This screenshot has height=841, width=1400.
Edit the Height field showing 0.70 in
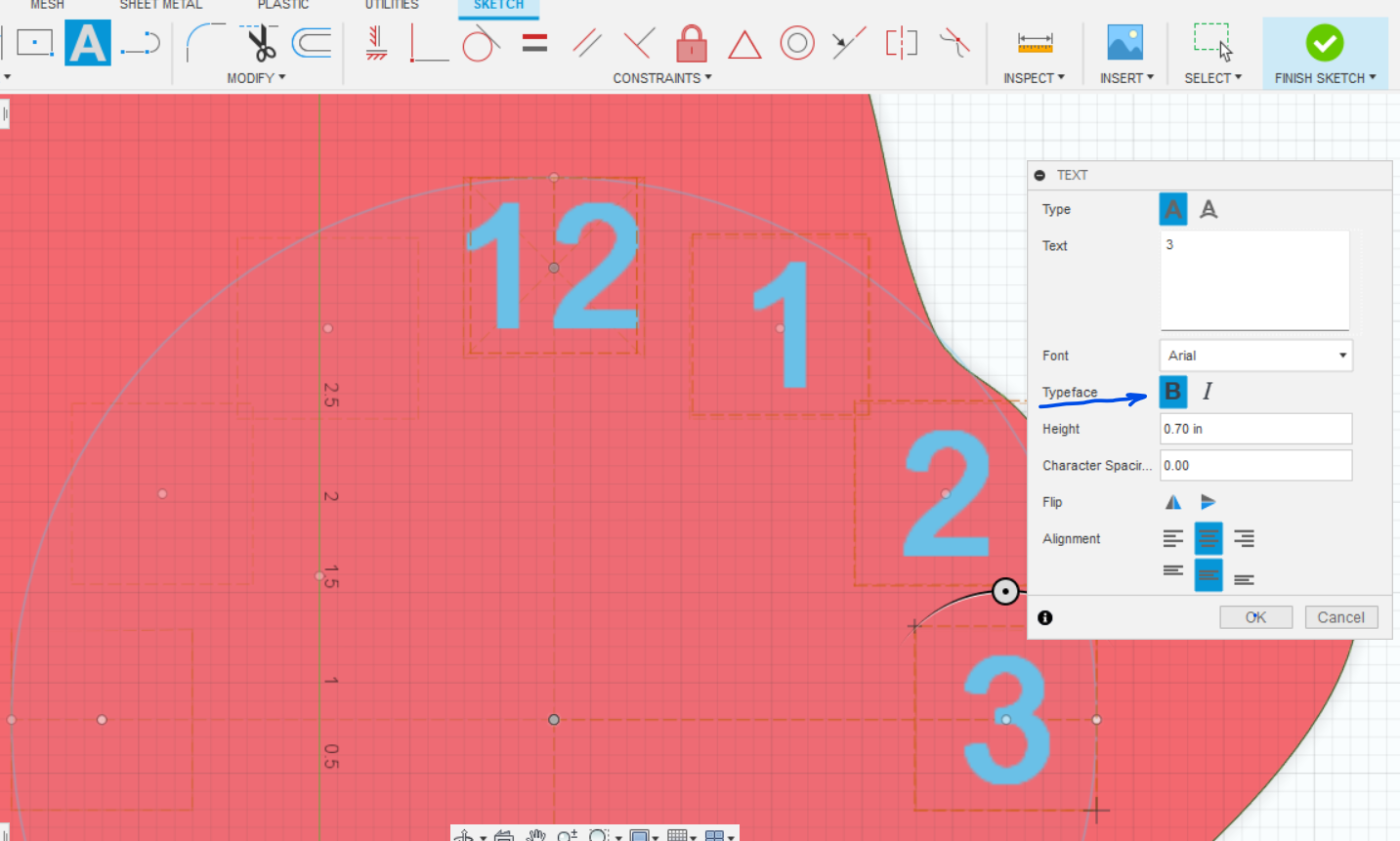tap(1255, 428)
